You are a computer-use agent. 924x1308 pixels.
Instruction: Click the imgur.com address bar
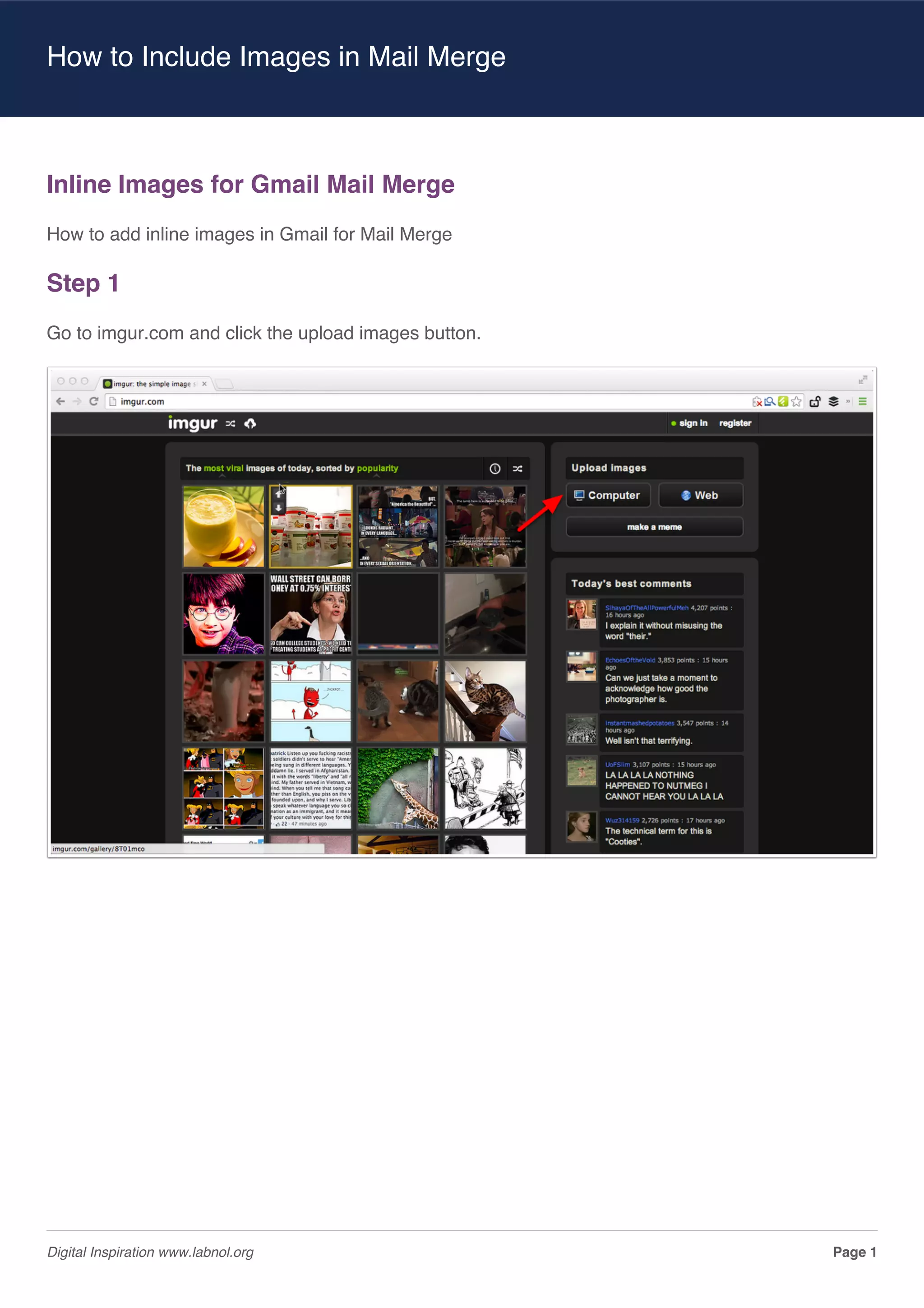[427, 402]
